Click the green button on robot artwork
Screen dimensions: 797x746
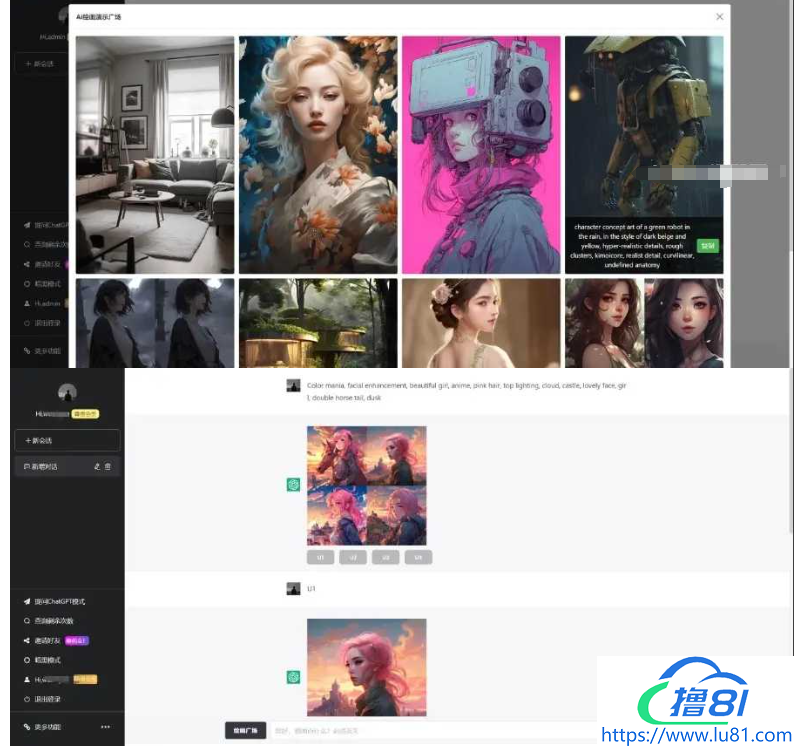coord(708,245)
